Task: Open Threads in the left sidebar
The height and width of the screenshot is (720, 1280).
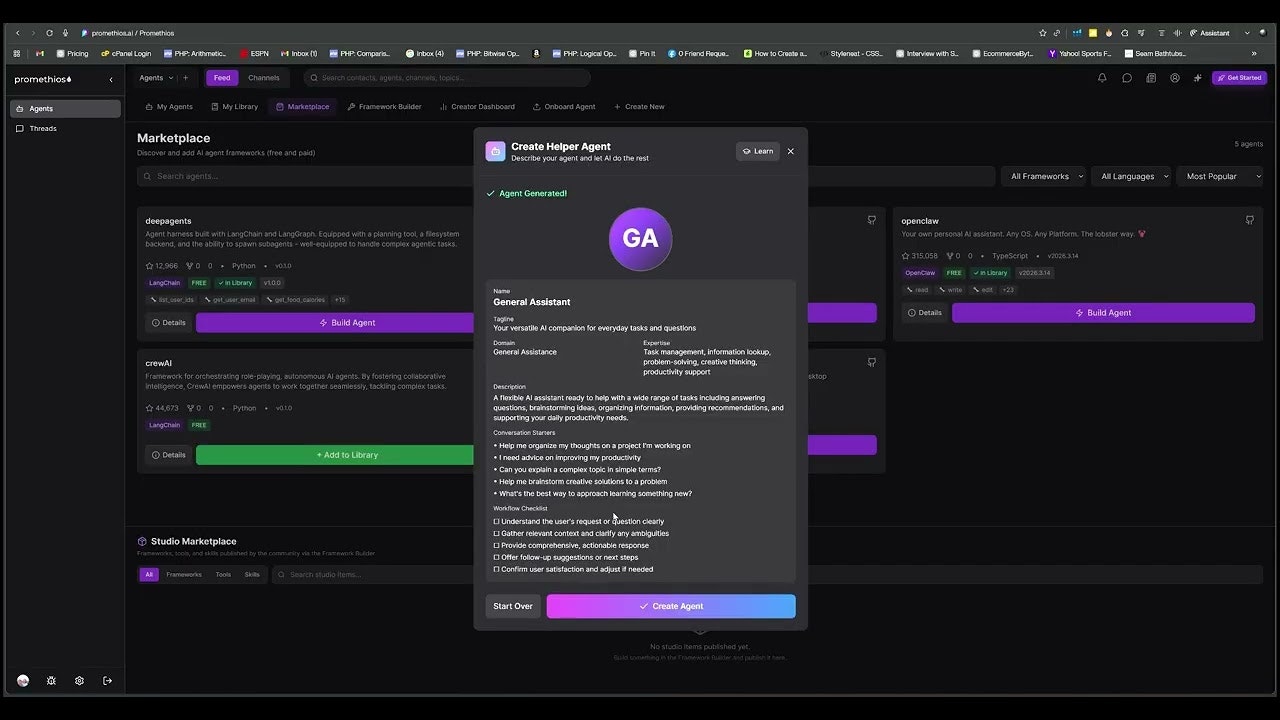Action: [x=65, y=128]
